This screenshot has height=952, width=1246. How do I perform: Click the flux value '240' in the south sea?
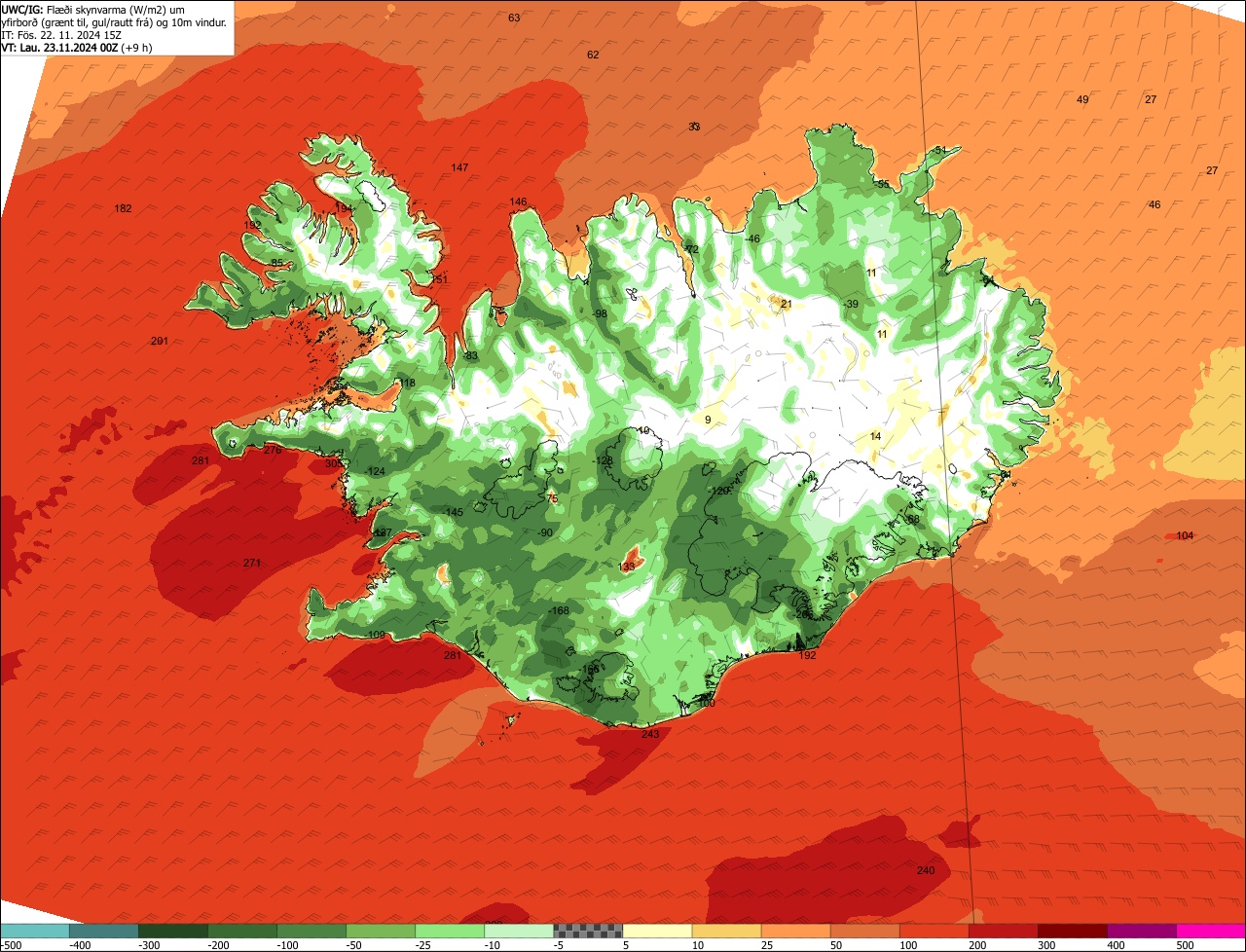point(926,870)
